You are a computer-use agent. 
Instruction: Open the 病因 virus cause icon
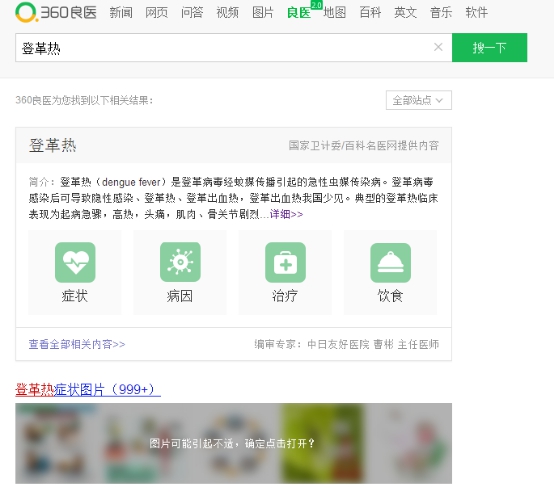[180, 262]
